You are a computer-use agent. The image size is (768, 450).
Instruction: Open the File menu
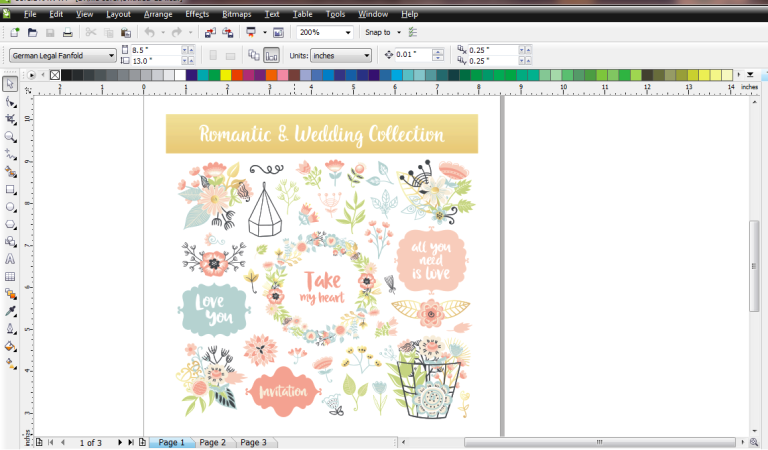(x=30, y=14)
